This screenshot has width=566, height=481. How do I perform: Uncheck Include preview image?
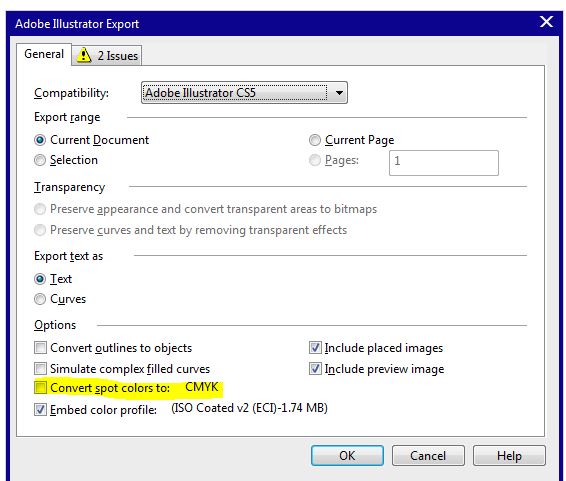(x=315, y=369)
